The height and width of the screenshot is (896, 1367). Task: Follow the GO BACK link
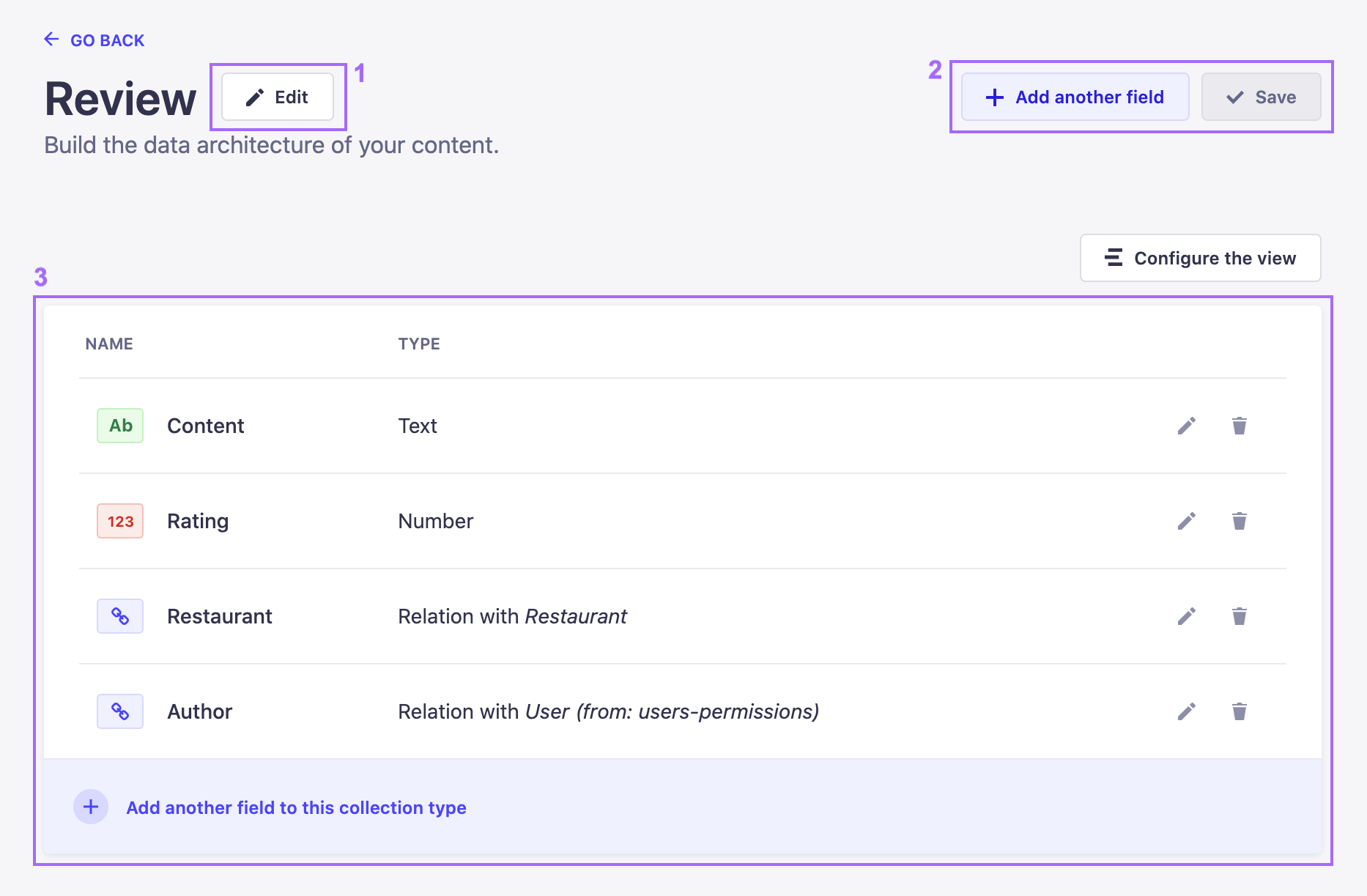click(106, 40)
